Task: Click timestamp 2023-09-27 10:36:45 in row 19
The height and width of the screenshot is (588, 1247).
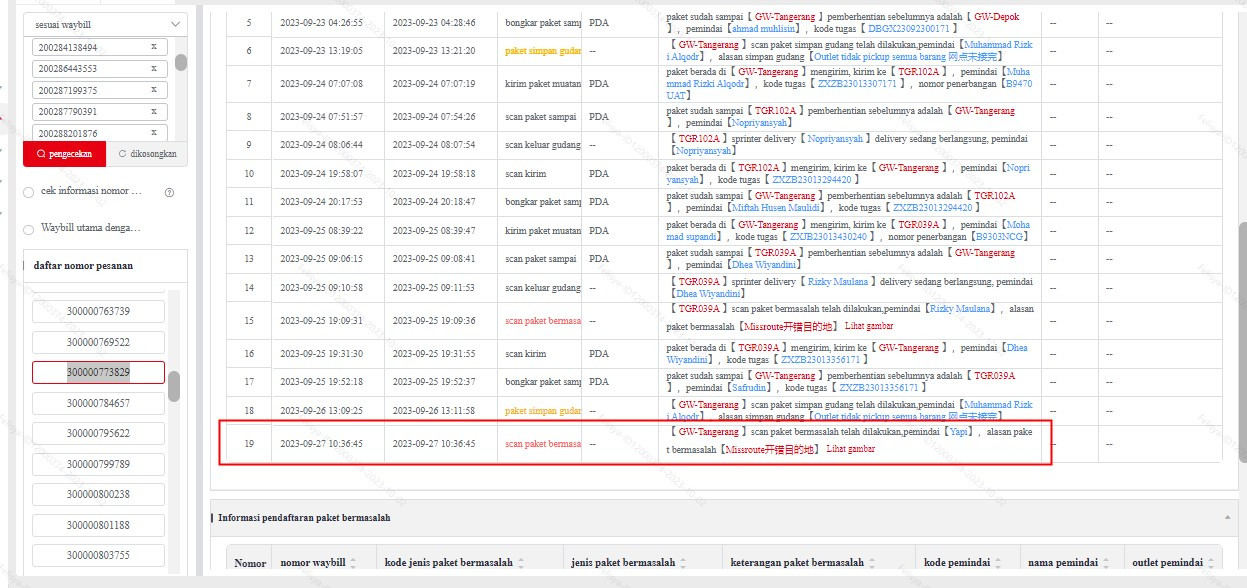Action: click(x=321, y=443)
